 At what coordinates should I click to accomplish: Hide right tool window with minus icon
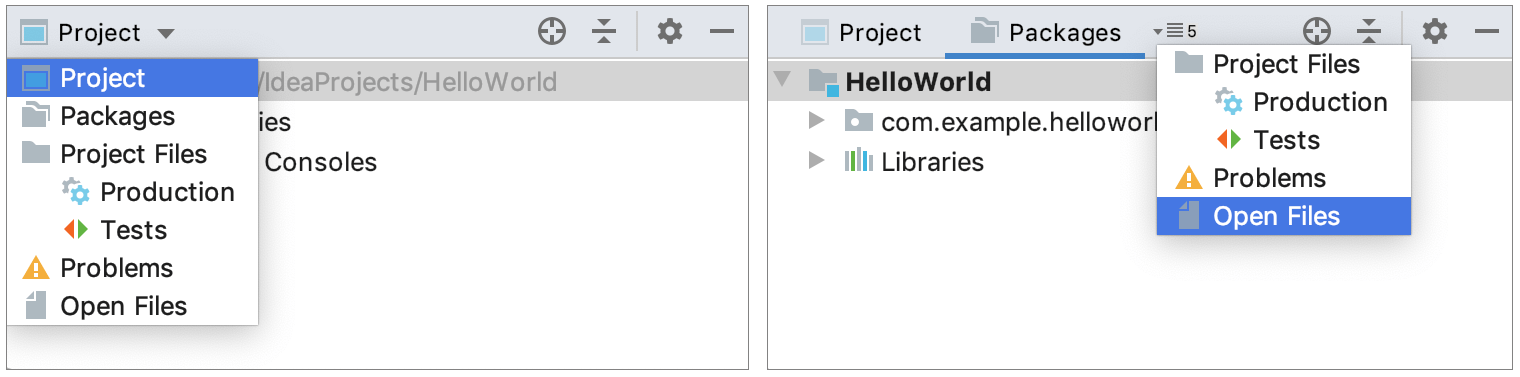(x=1487, y=32)
